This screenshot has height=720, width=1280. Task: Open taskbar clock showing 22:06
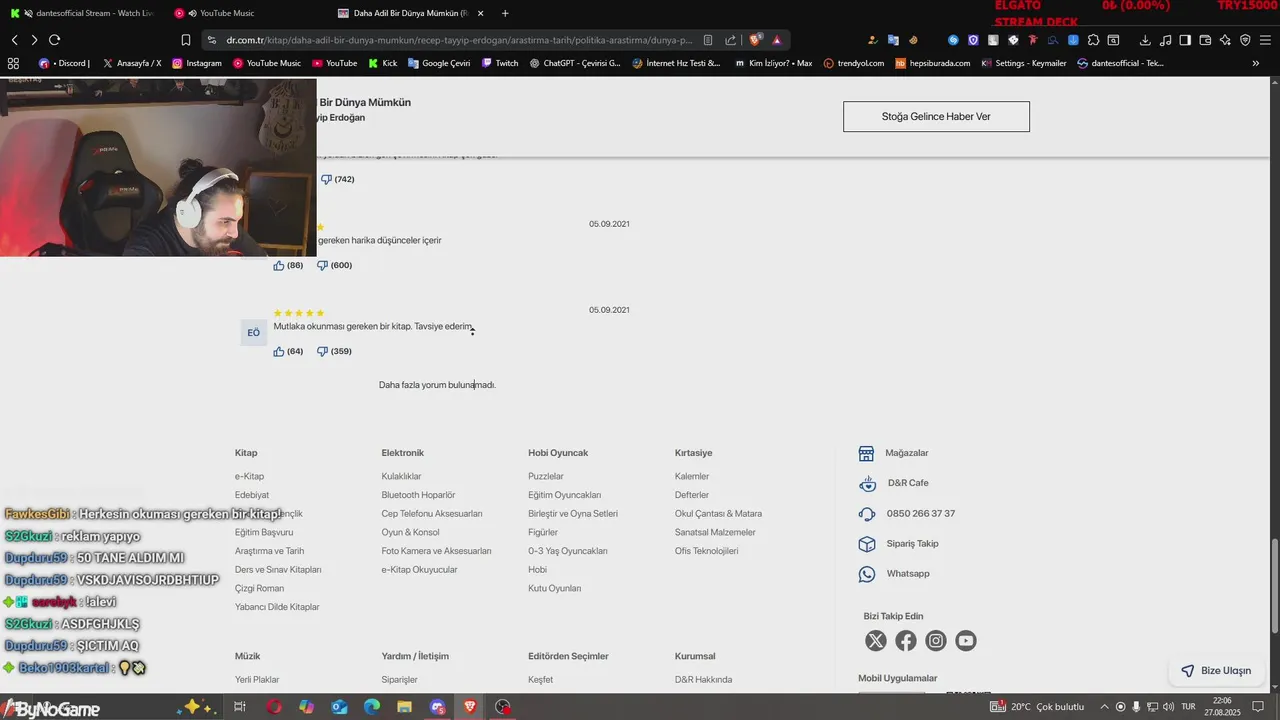1222,706
